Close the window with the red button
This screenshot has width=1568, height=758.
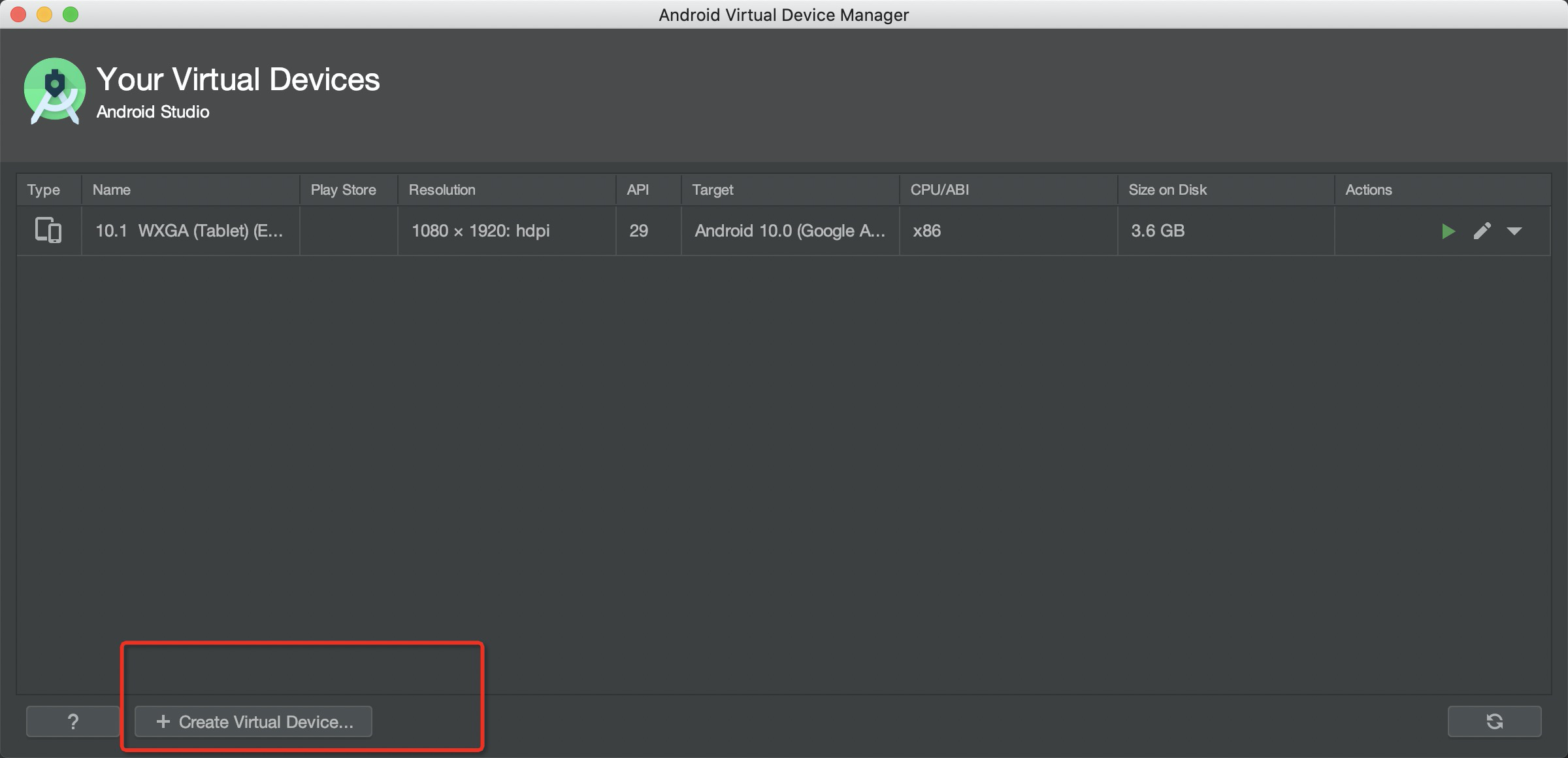(x=18, y=14)
